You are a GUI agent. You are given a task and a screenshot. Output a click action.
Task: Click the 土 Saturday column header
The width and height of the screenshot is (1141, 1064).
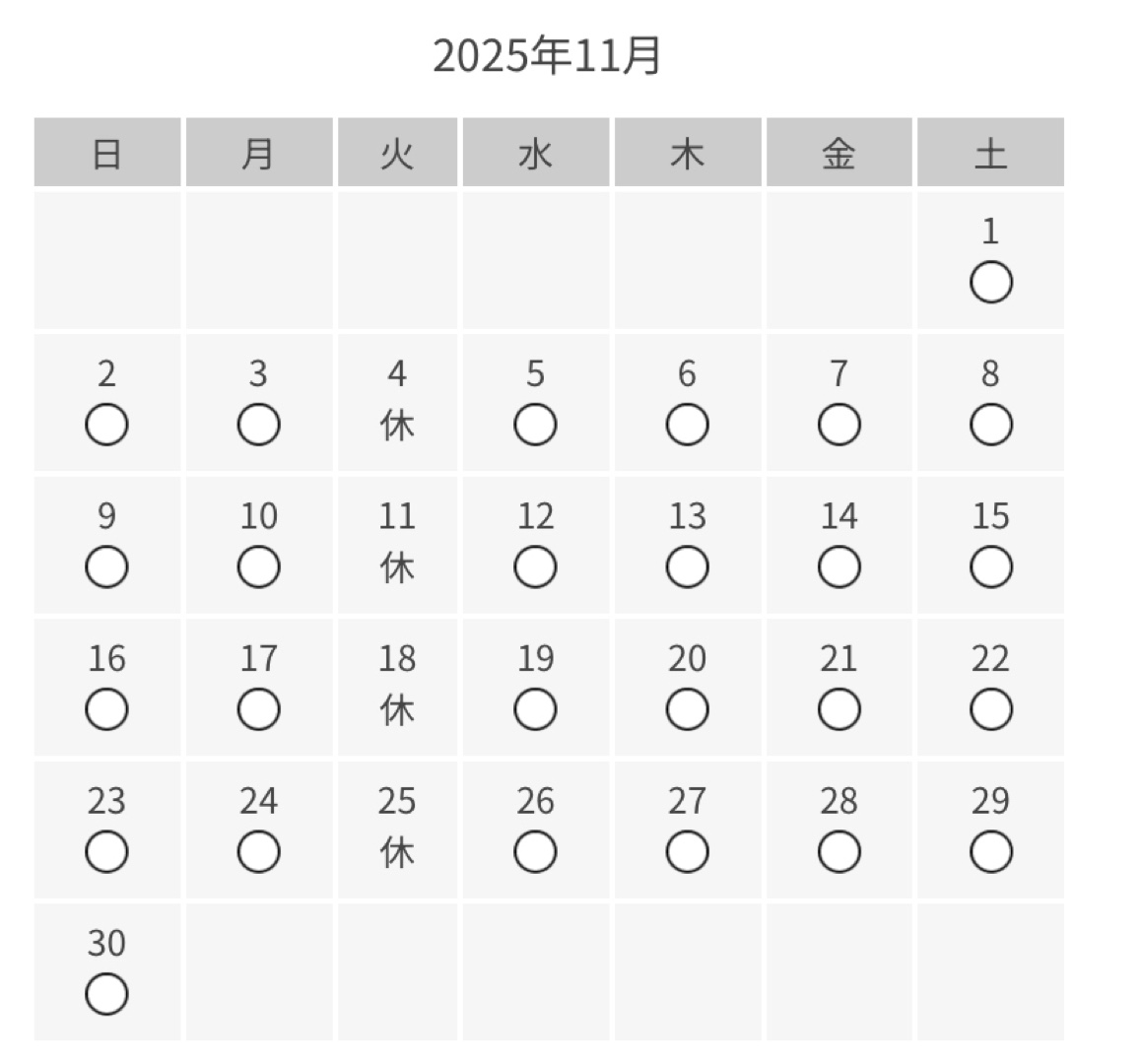coord(990,154)
